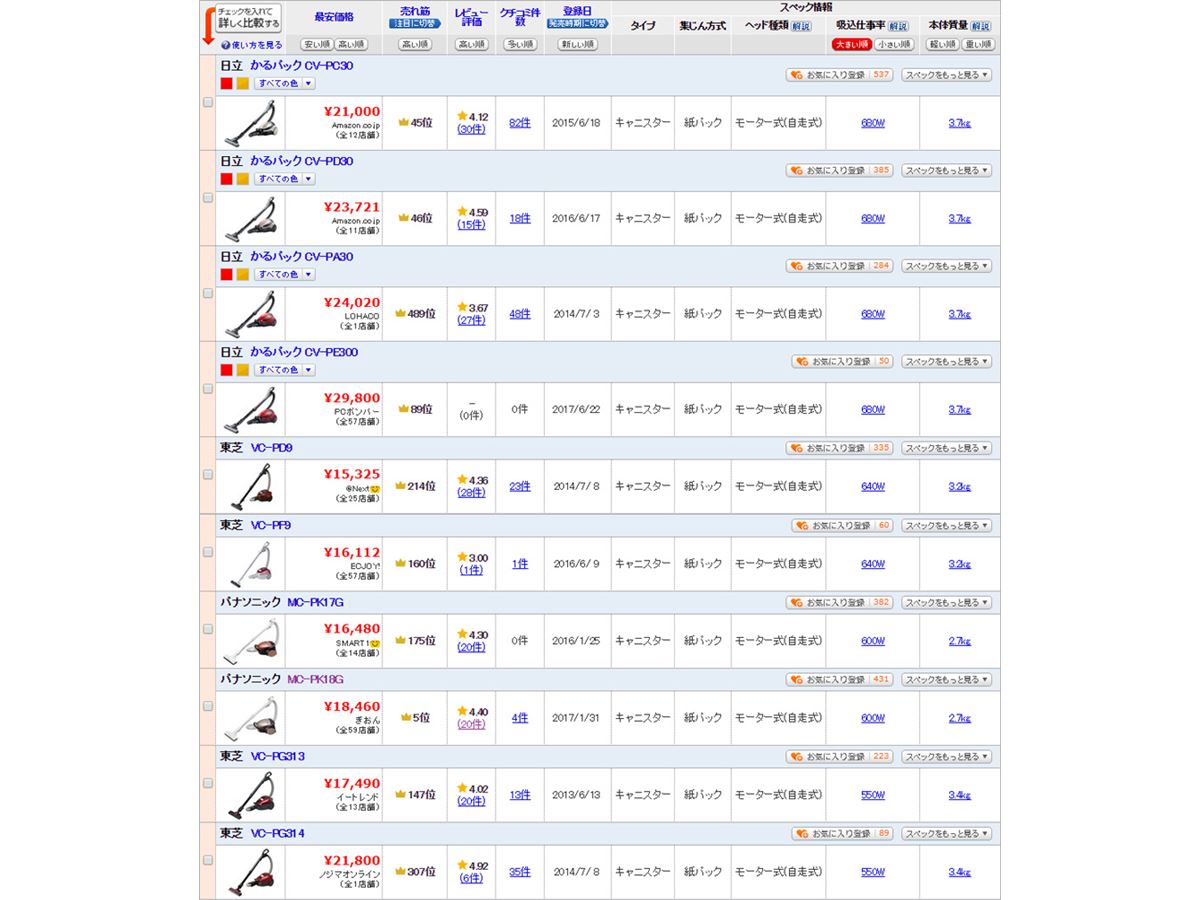
Task: Check the compare box for VC-PF9
Action: click(208, 552)
